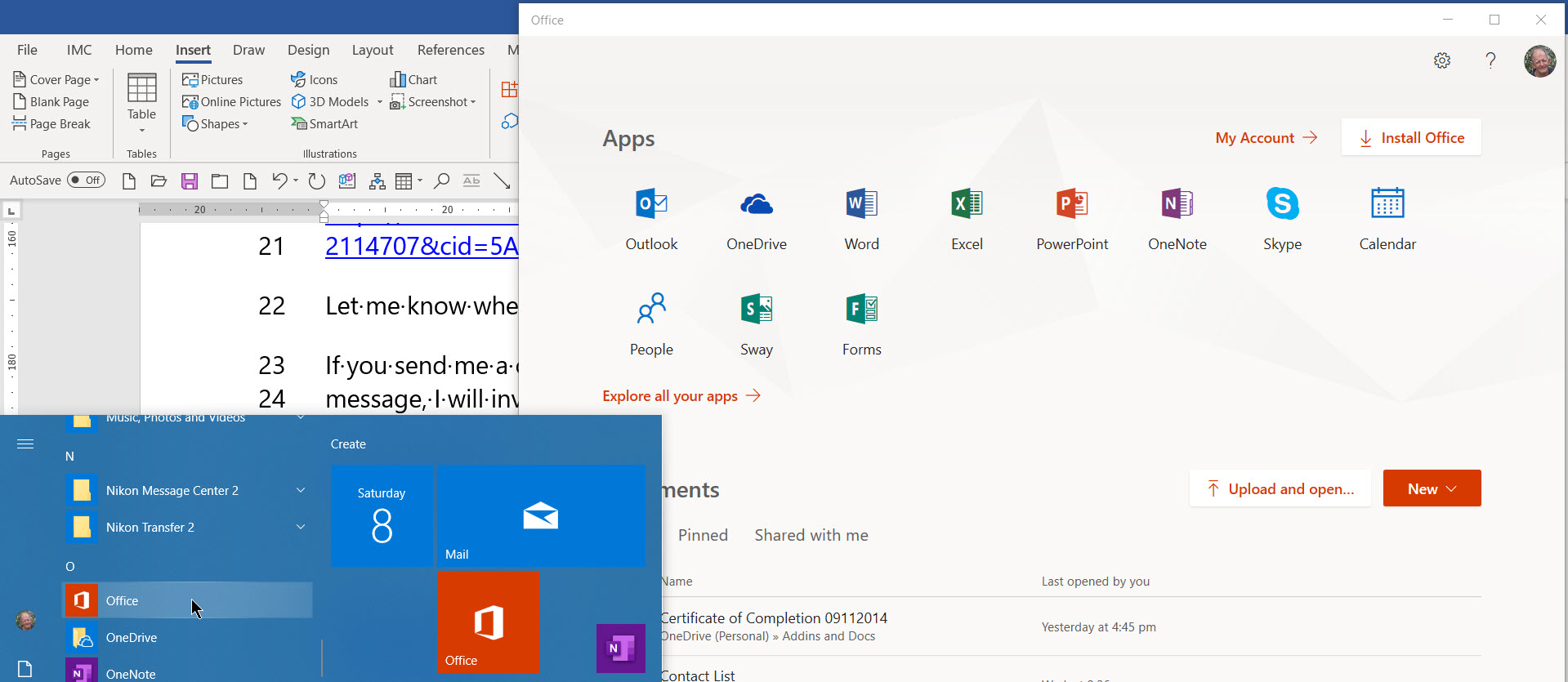This screenshot has height=682, width=1568.
Task: Click the blue hyperlink on line 21
Action: (x=422, y=246)
